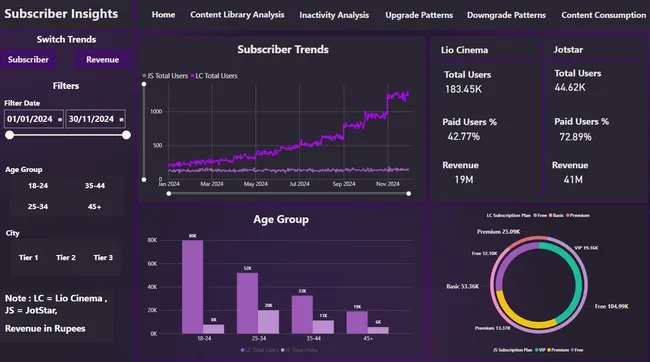Viewport: 650px width, 362px height.
Task: Click top handle of vertical zoom slider
Action: (144, 84)
